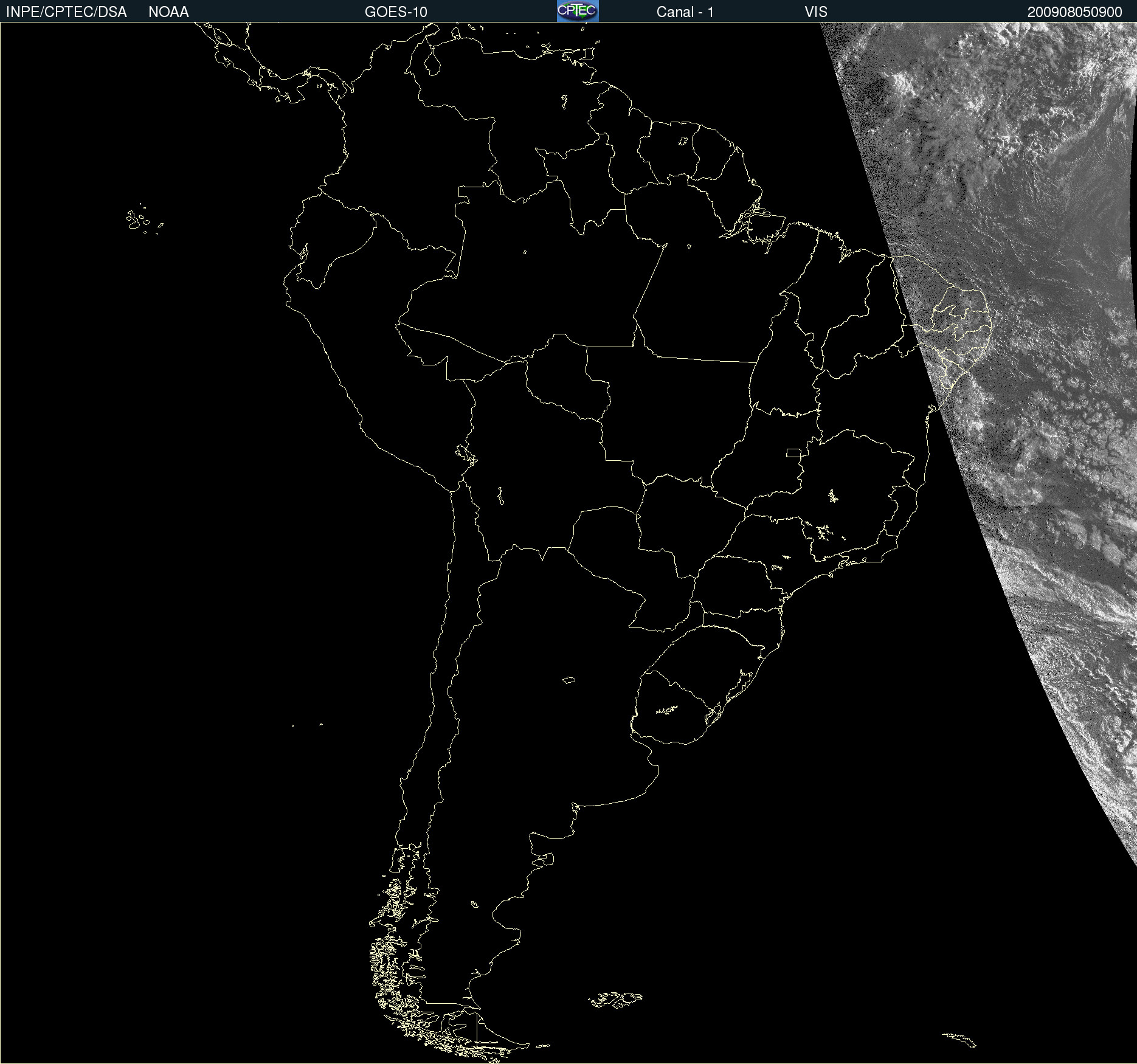This screenshot has width=1137, height=1064.
Task: Click the GOES-10 satellite label
Action: click(396, 12)
